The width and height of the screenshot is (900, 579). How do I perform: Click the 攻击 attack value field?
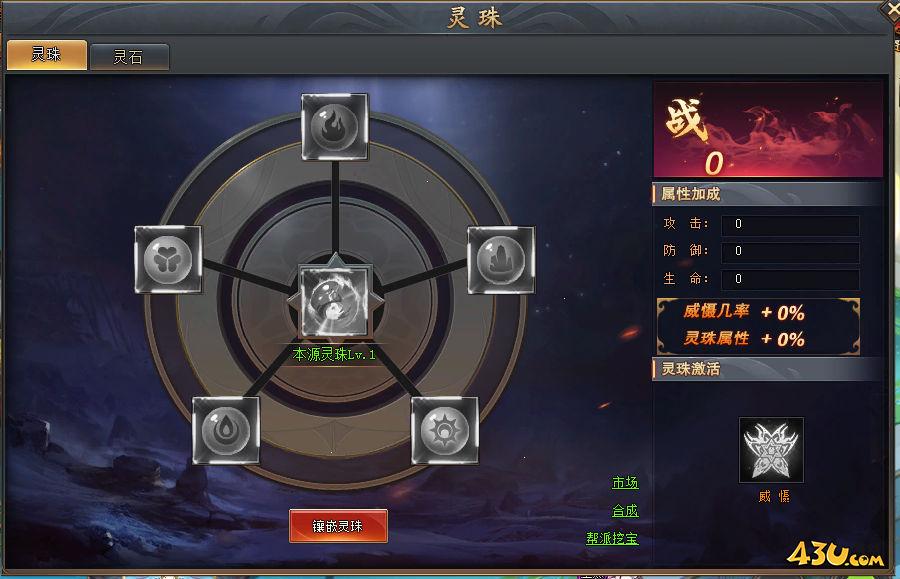[x=790, y=224]
